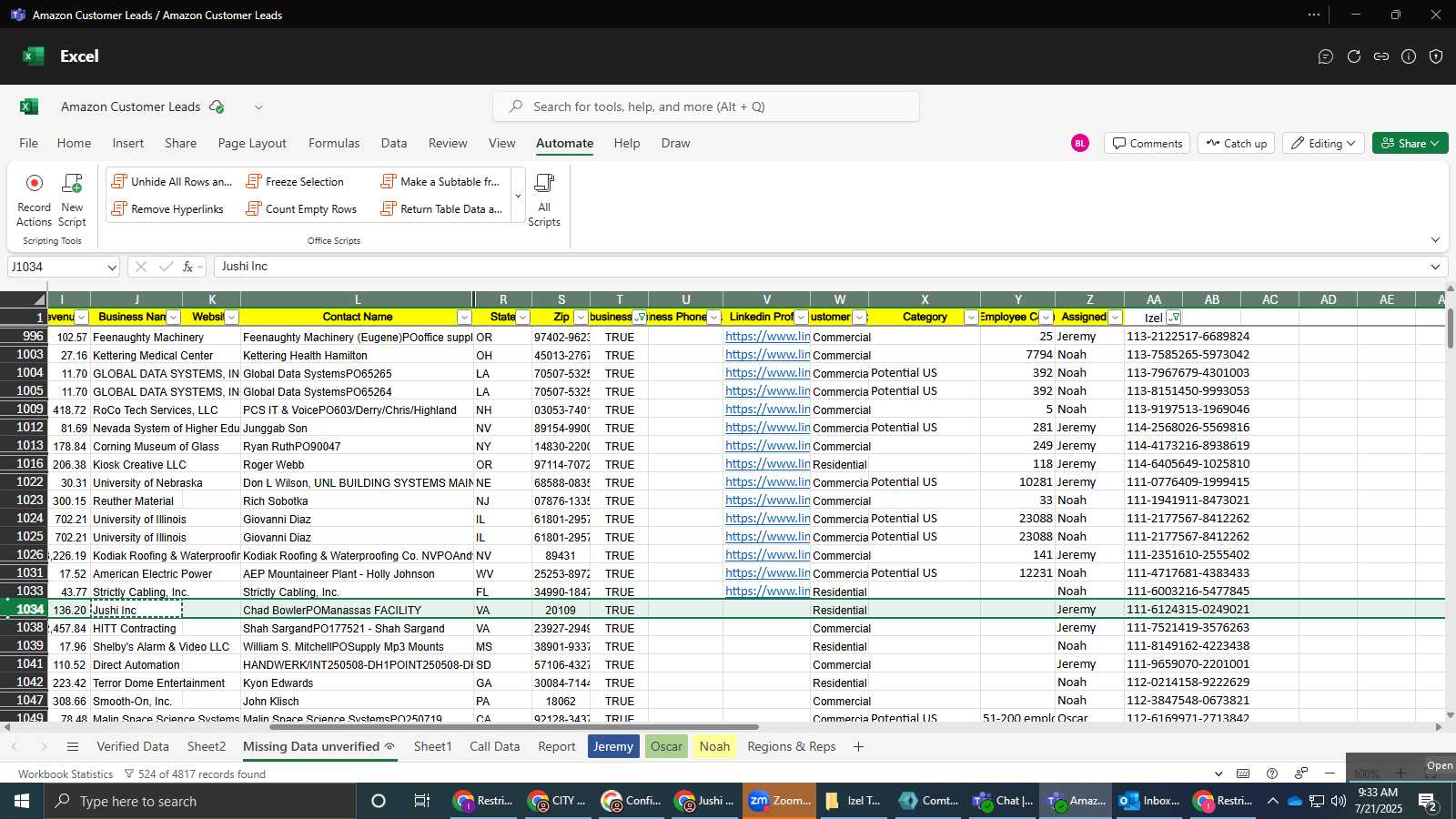Viewport: 1456px width, 819px height.
Task: Click the Excel app logo icon
Action: [x=34, y=56]
